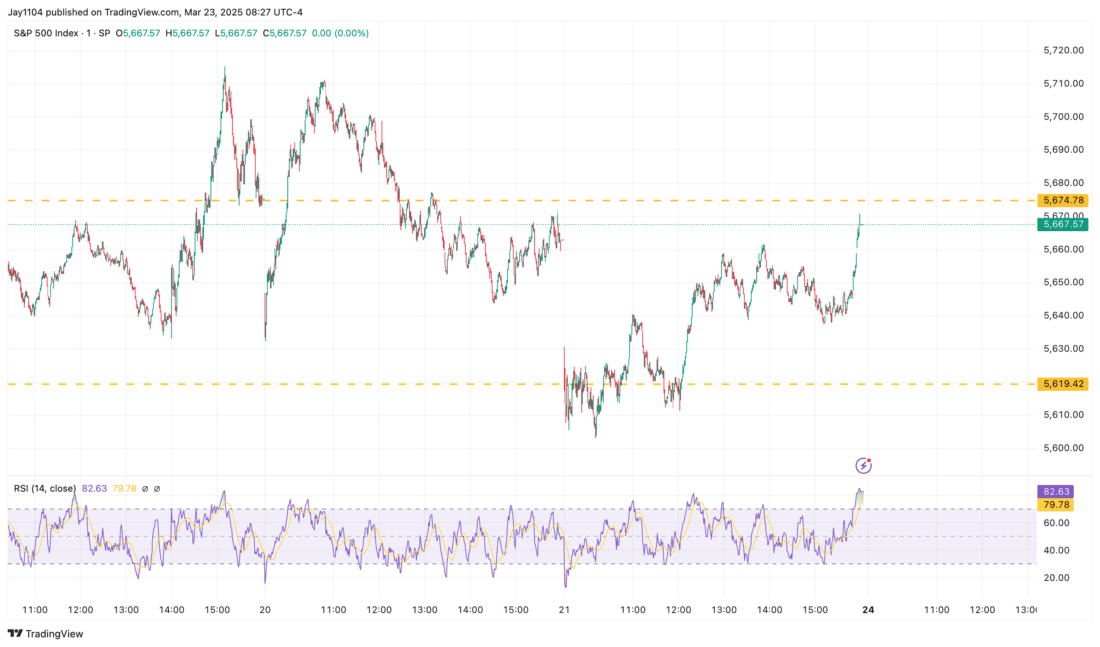Click the 5,600.00 level on price axis
The image size is (1100, 647).
(x=1063, y=448)
